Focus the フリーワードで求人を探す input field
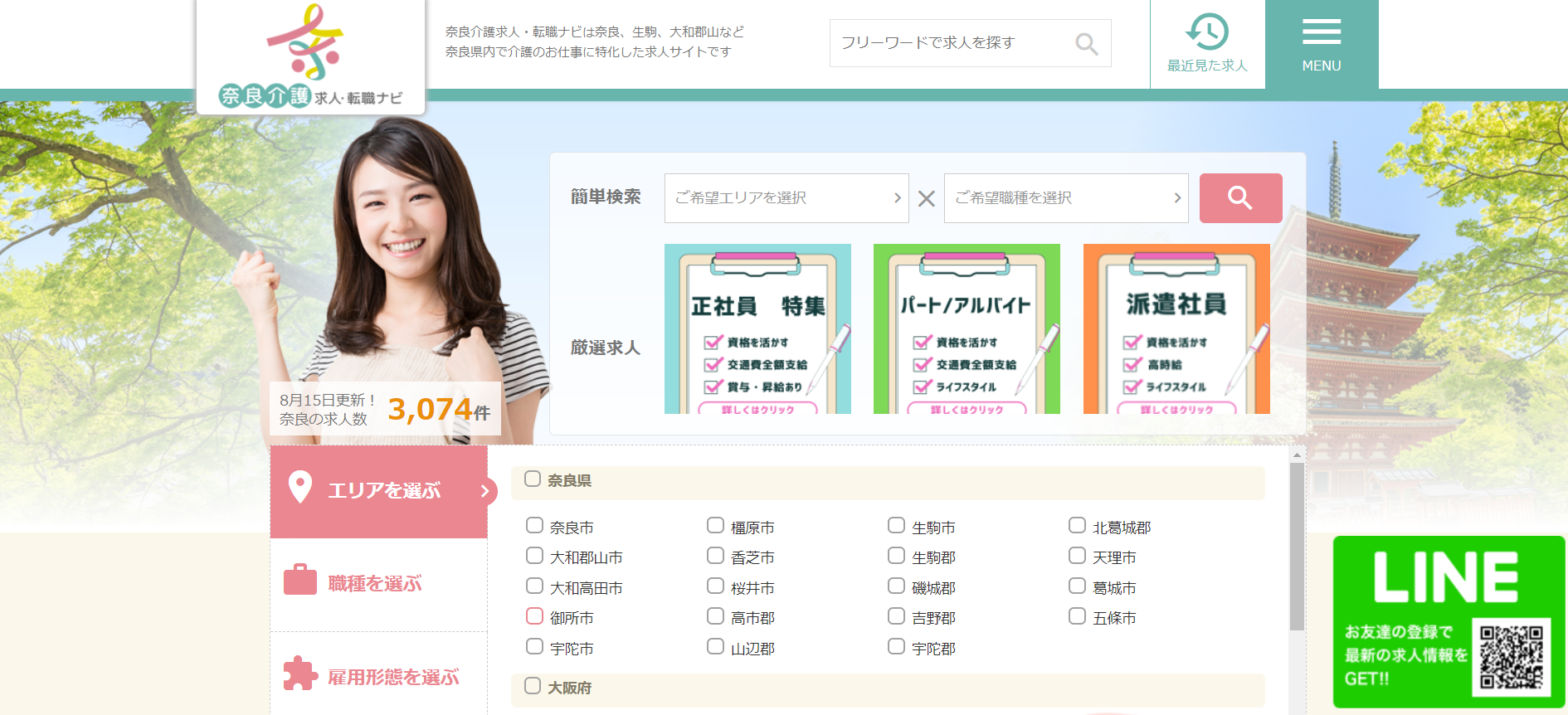The width and height of the screenshot is (1568, 715). tap(950, 43)
